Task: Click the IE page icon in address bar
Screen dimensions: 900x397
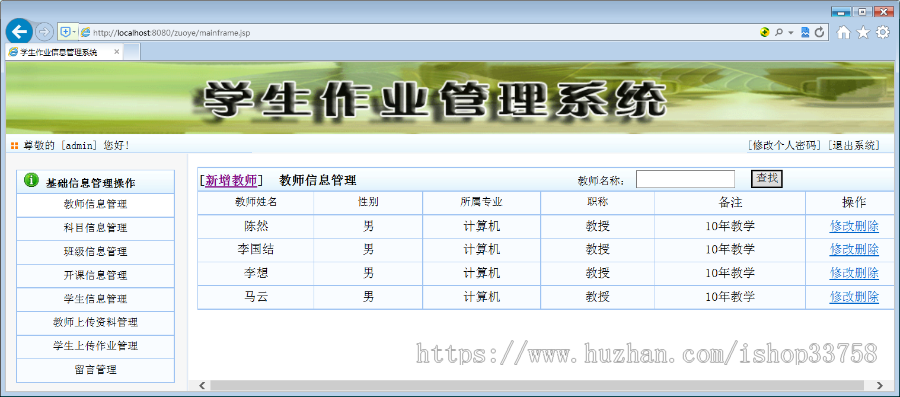Action: [x=85, y=33]
